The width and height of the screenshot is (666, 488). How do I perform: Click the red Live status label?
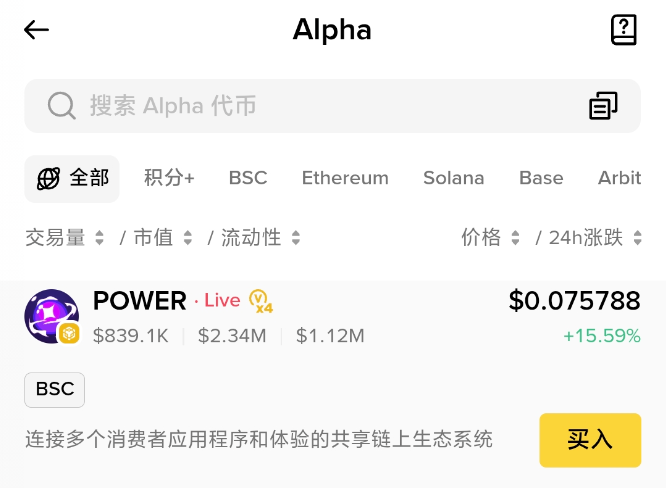pos(222,301)
